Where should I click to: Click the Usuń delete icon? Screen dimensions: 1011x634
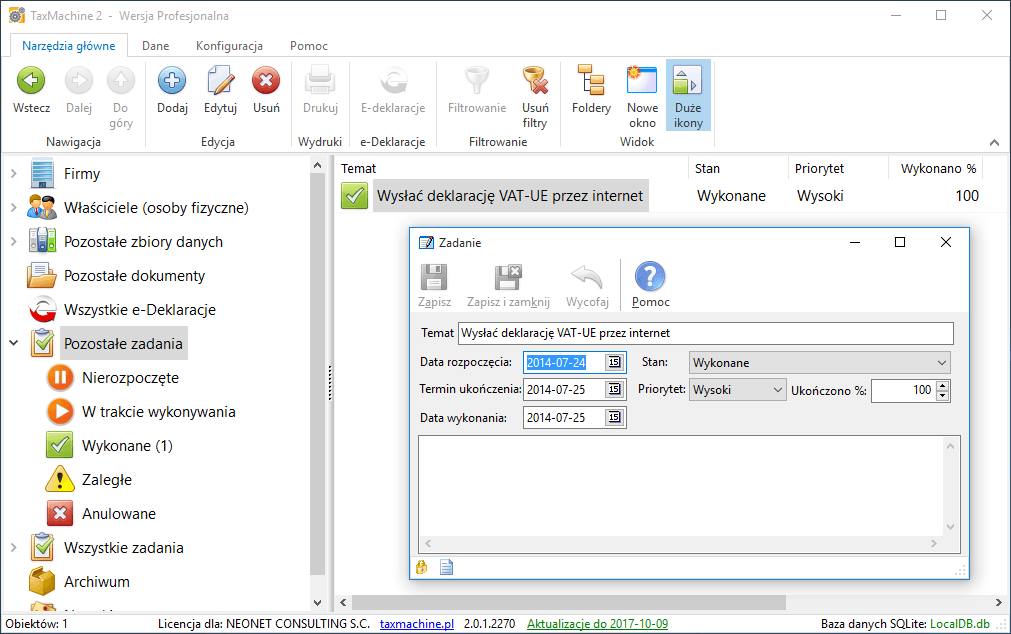[x=266, y=82]
